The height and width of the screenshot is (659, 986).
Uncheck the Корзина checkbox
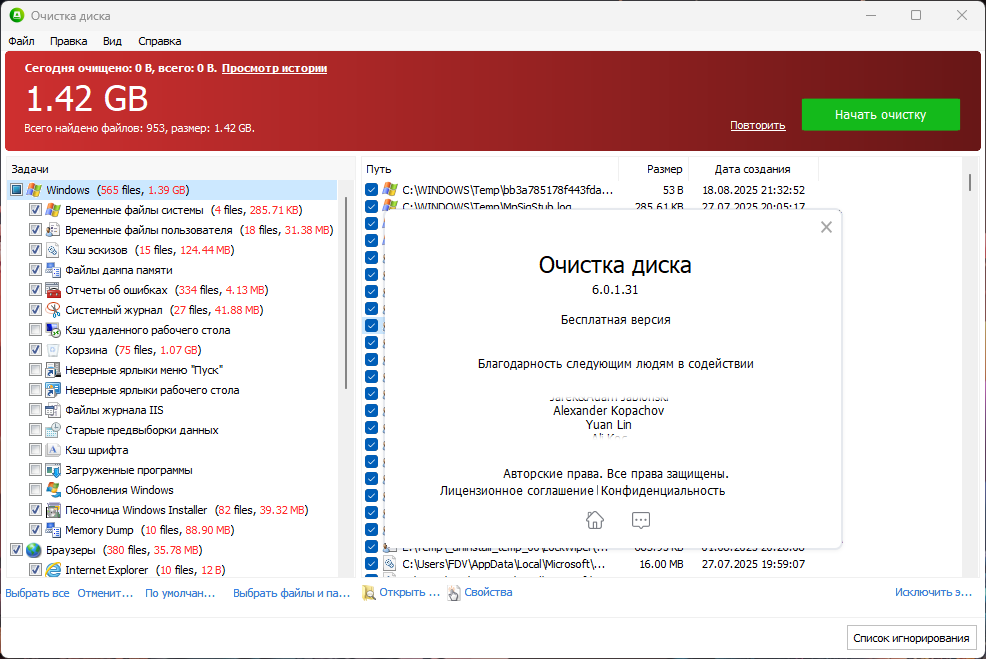[x=35, y=350]
